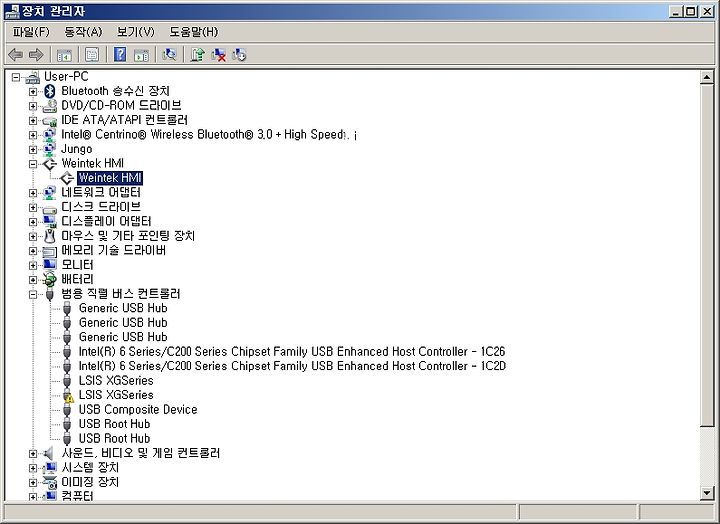Open the 보기(V) menu

[135, 32]
